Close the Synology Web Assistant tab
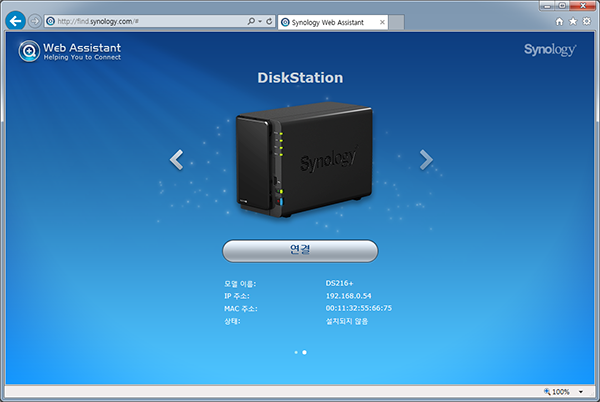600x402 pixels. [382, 23]
